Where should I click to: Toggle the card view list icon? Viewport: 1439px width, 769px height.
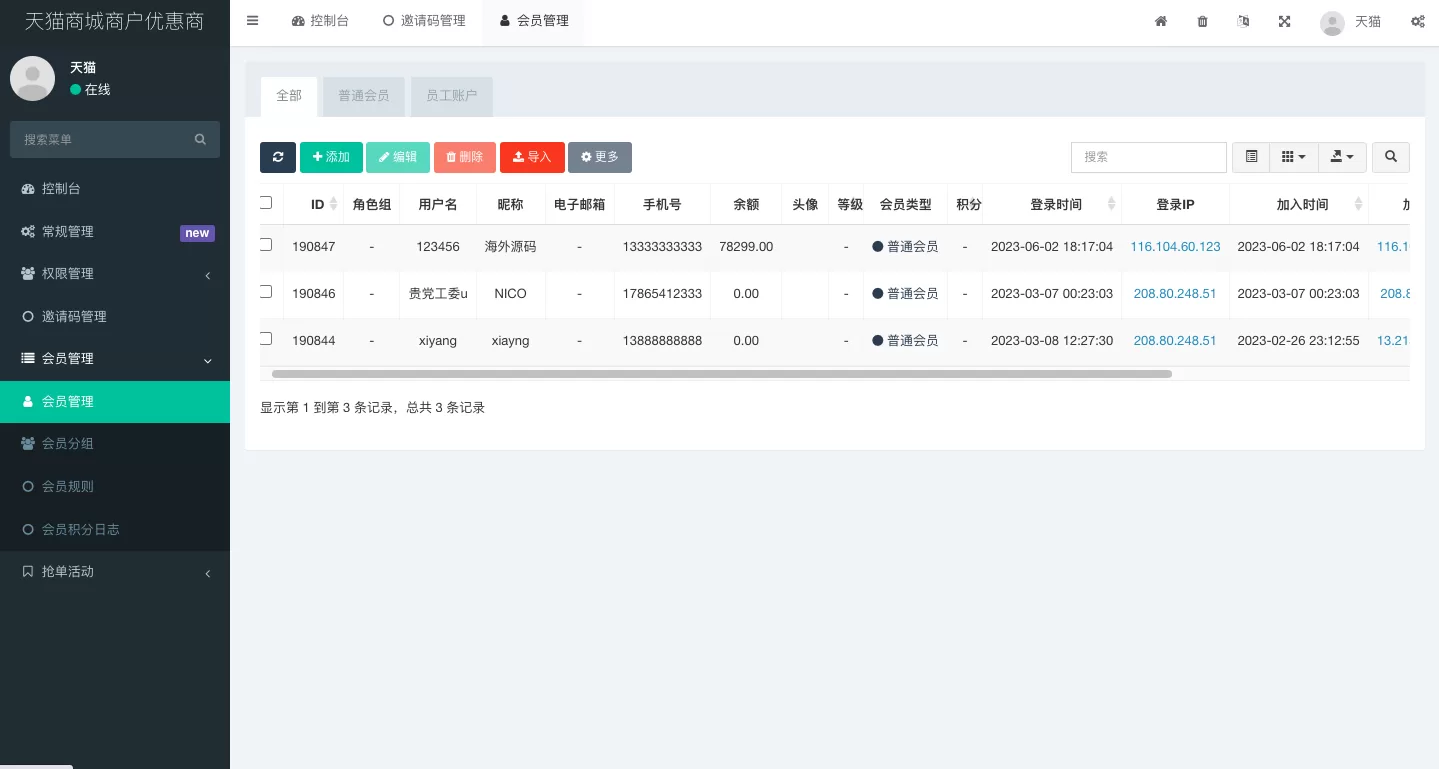pos(1251,157)
